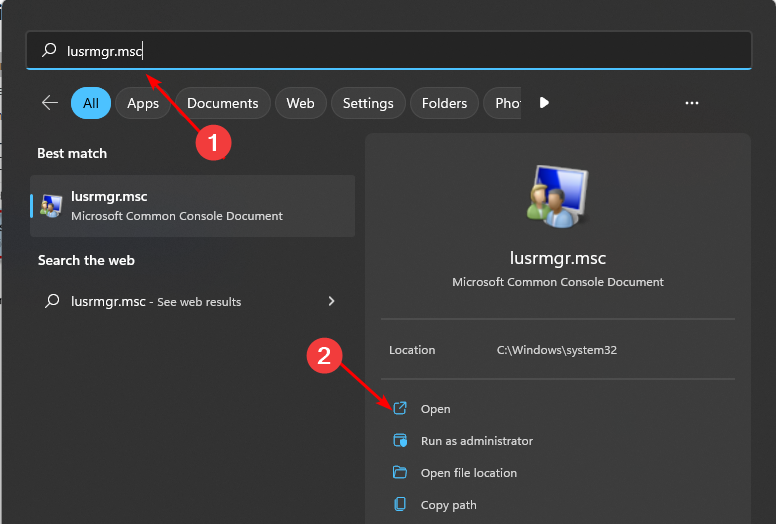Click the Open file location folder icon
Screen dimensions: 776x524
coord(400,473)
